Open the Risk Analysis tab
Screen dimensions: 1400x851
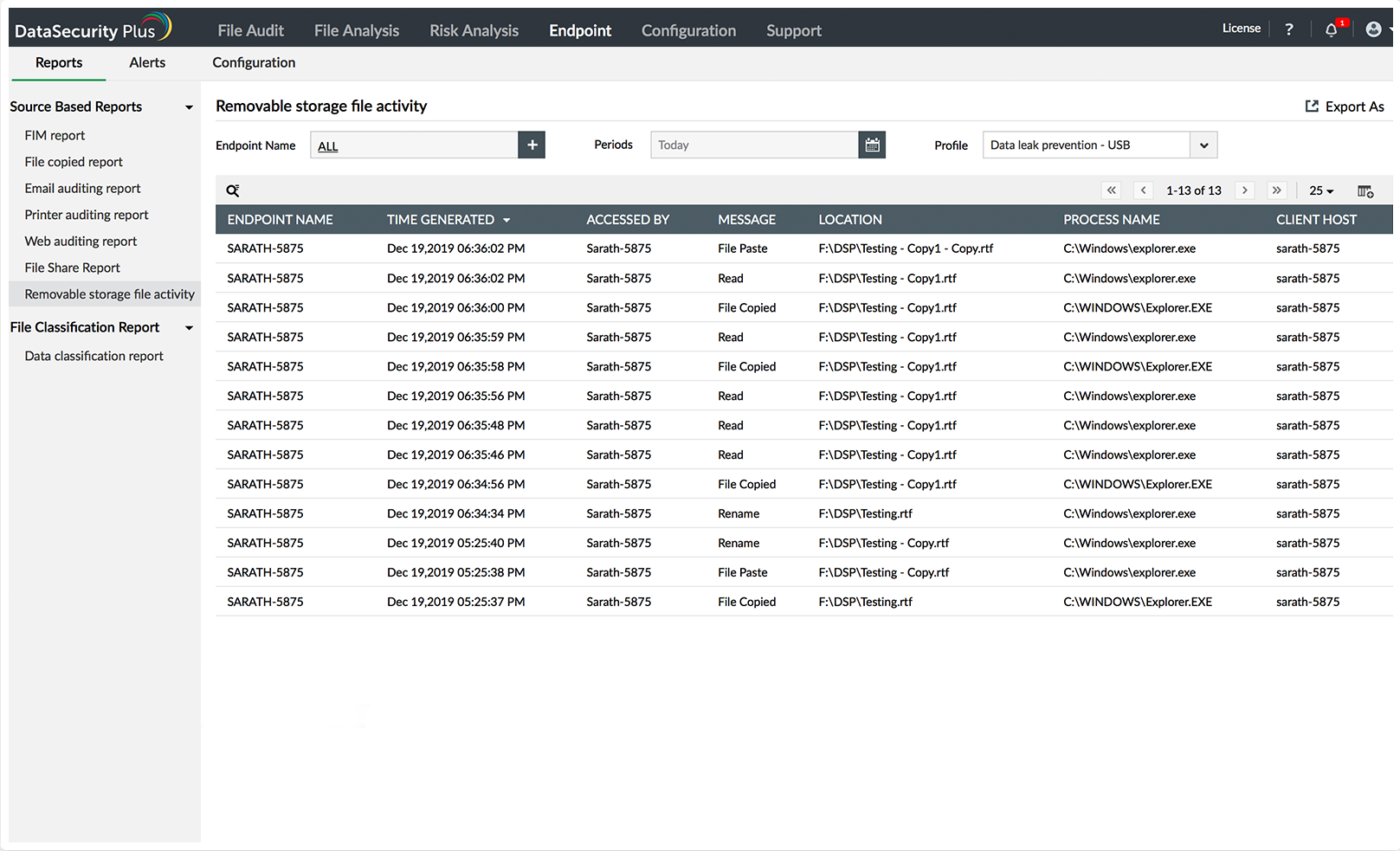[x=474, y=30]
